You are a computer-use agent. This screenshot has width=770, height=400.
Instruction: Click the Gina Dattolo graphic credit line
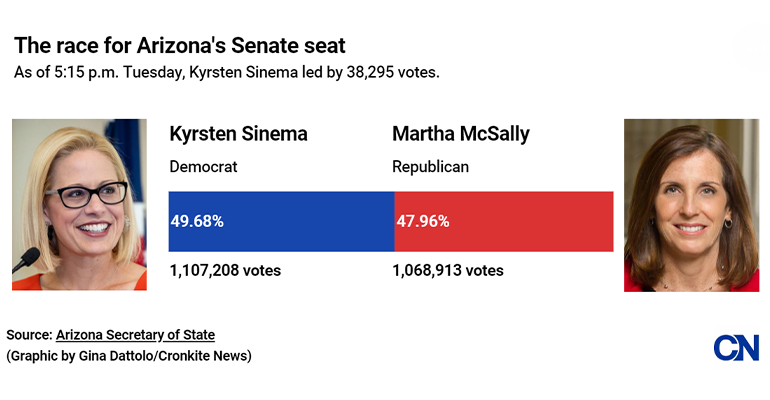coord(129,356)
